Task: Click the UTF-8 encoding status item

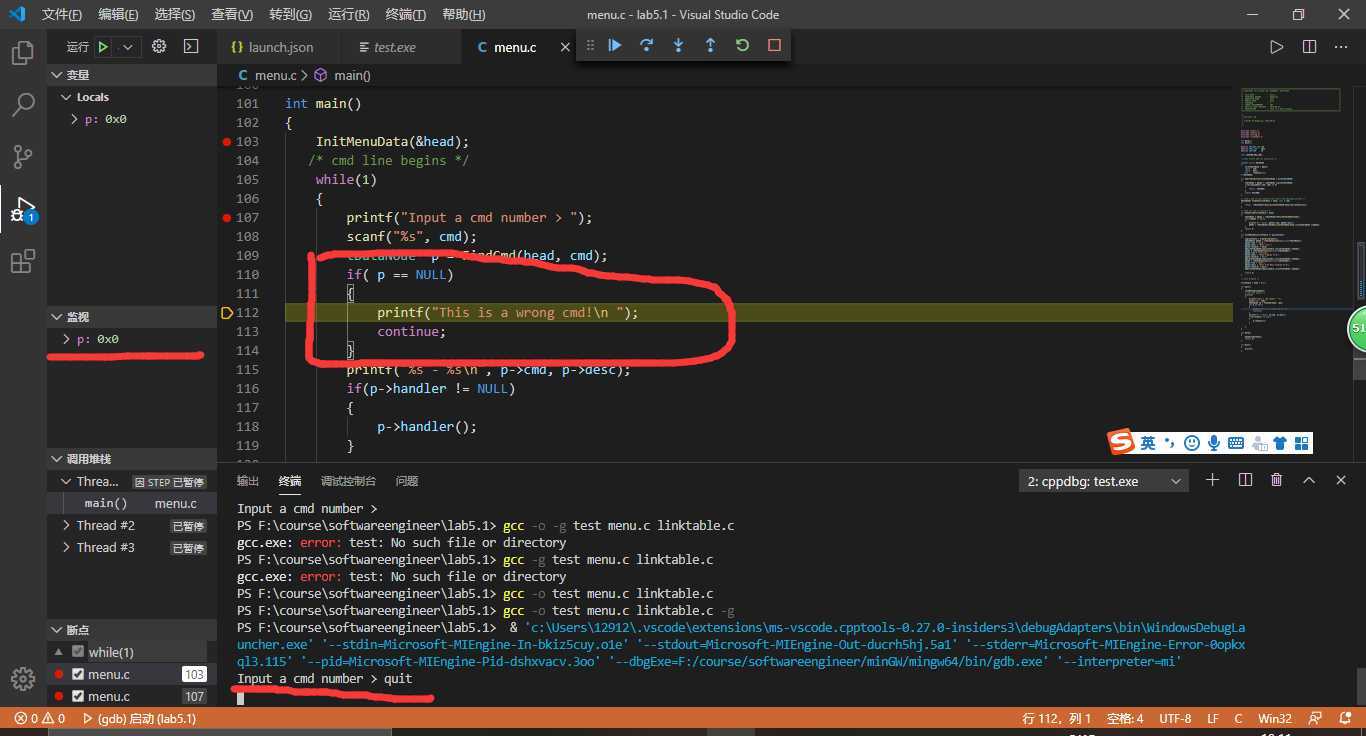Action: coord(1175,718)
